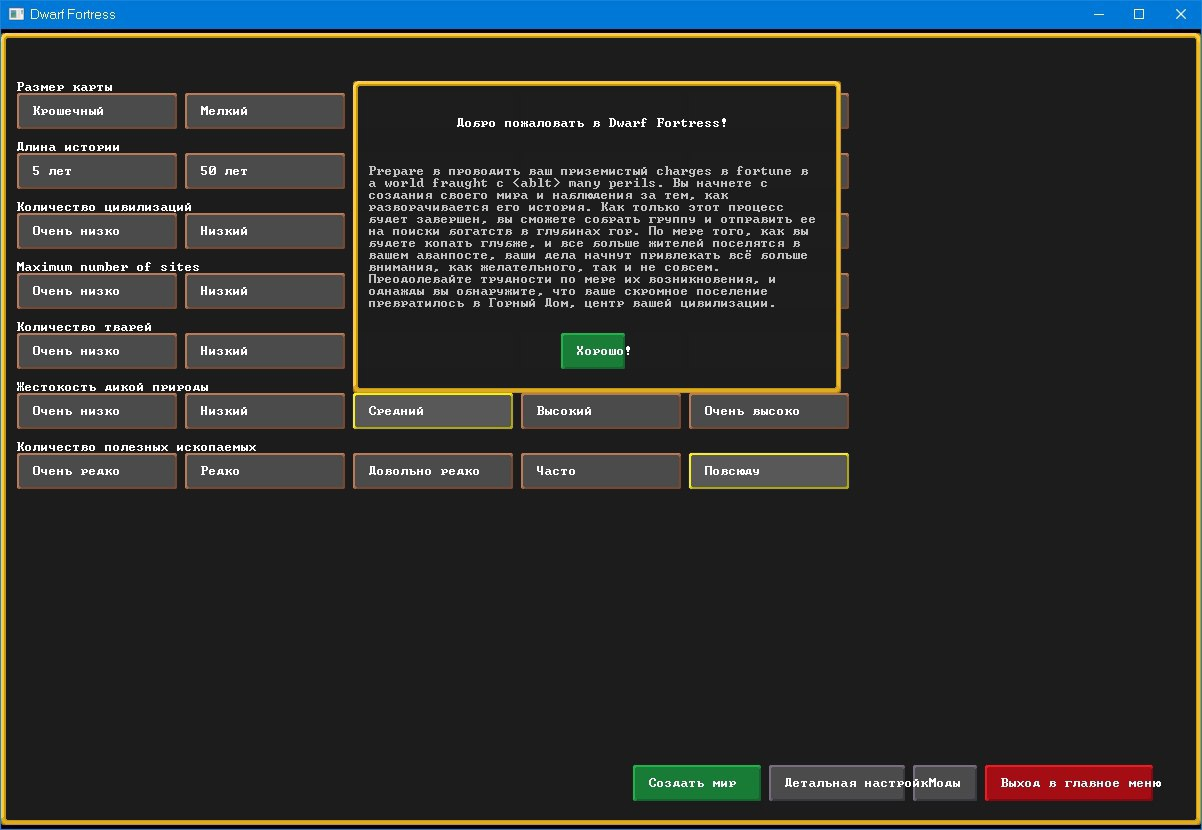This screenshot has width=1202, height=830.
Task: Set Количество тварей to Низкий
Action: (x=265, y=351)
